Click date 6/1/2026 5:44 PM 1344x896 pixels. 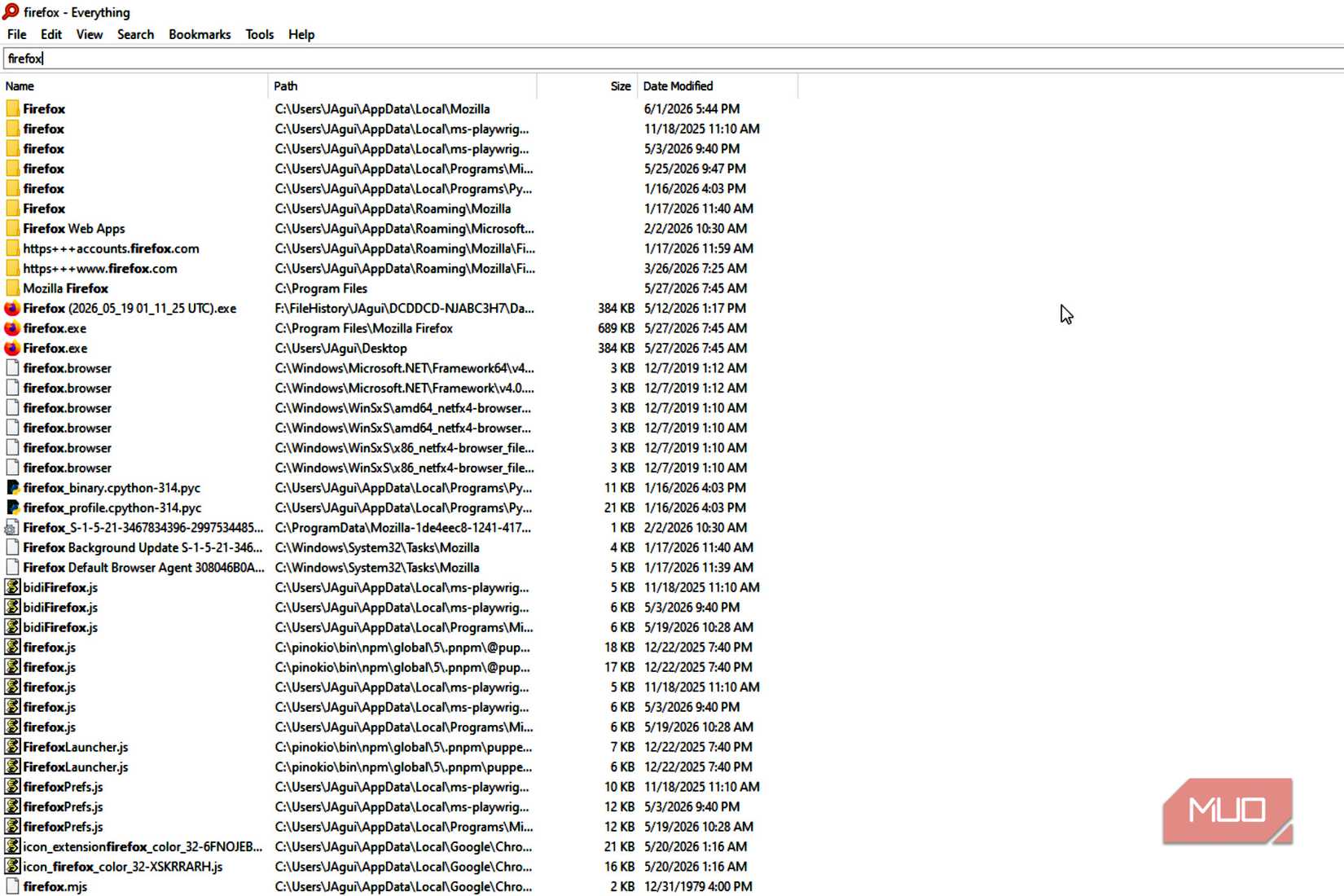692,108
